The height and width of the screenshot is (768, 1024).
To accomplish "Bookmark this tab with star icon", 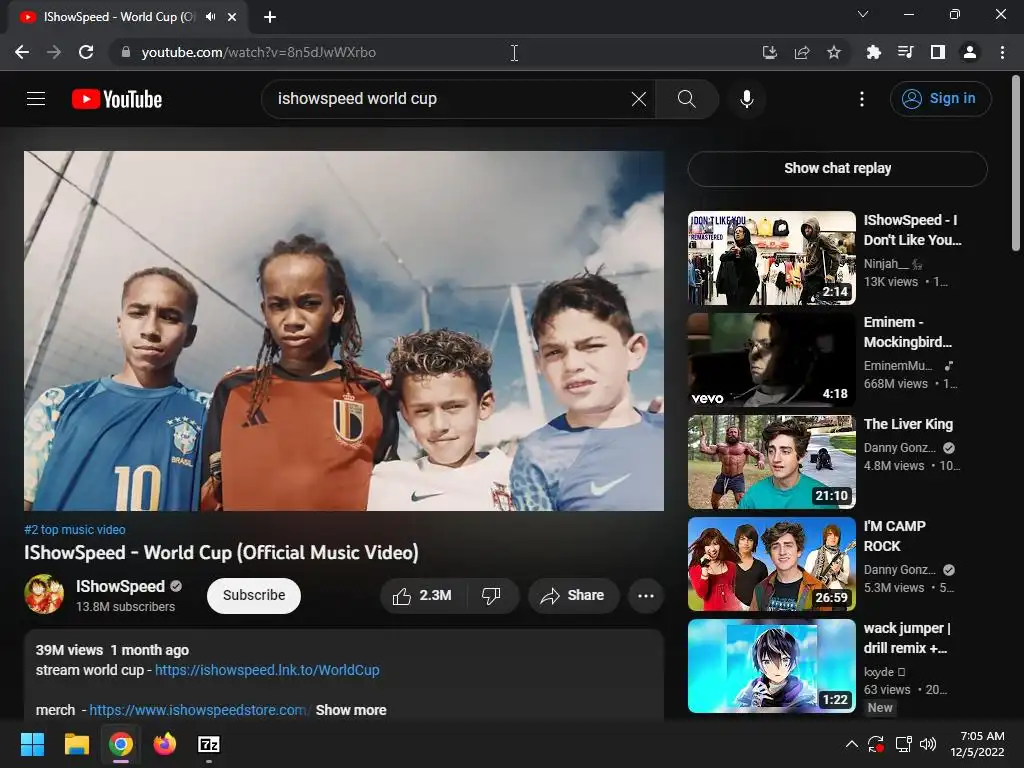I will click(834, 52).
